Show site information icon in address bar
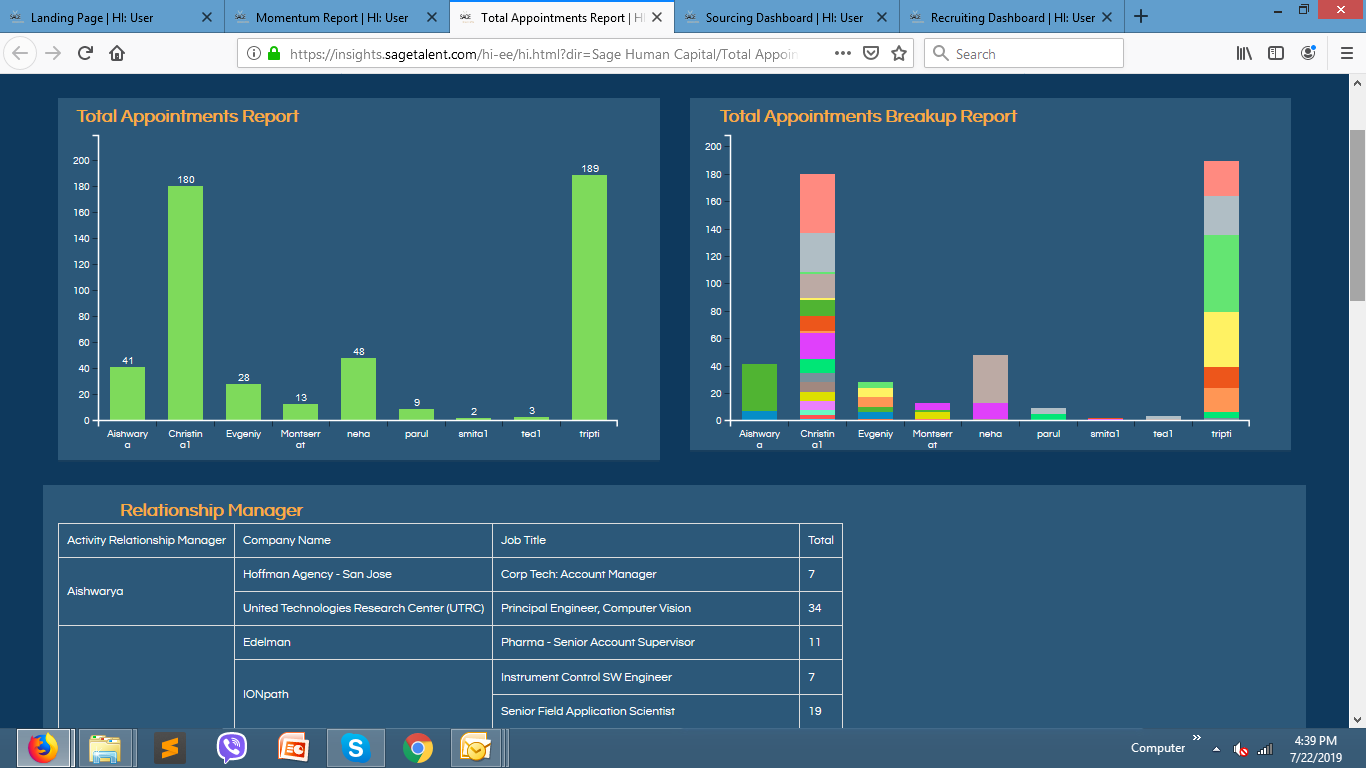Viewport: 1366px width, 768px height. (254, 54)
